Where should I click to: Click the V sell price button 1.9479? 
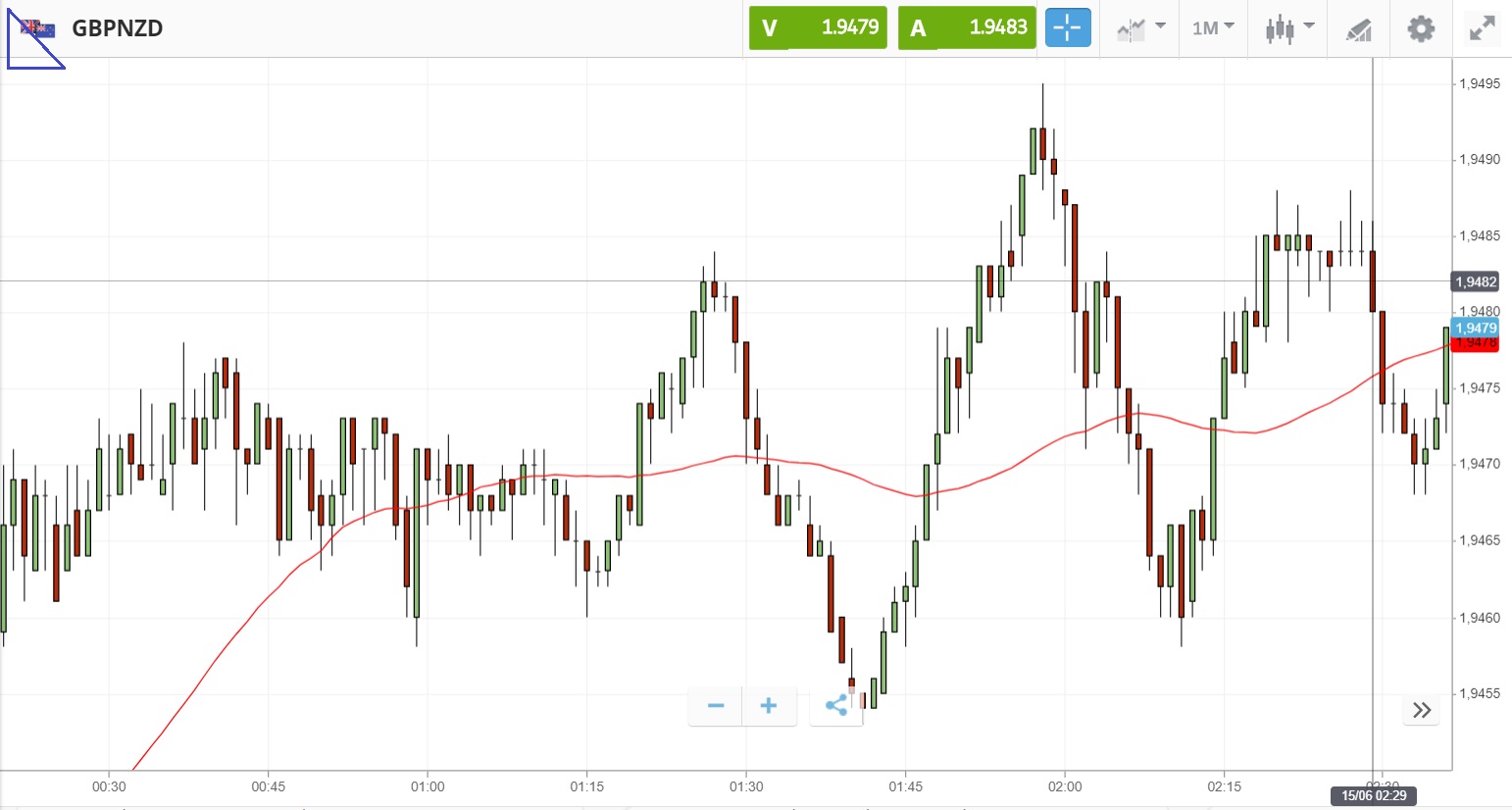[818, 27]
